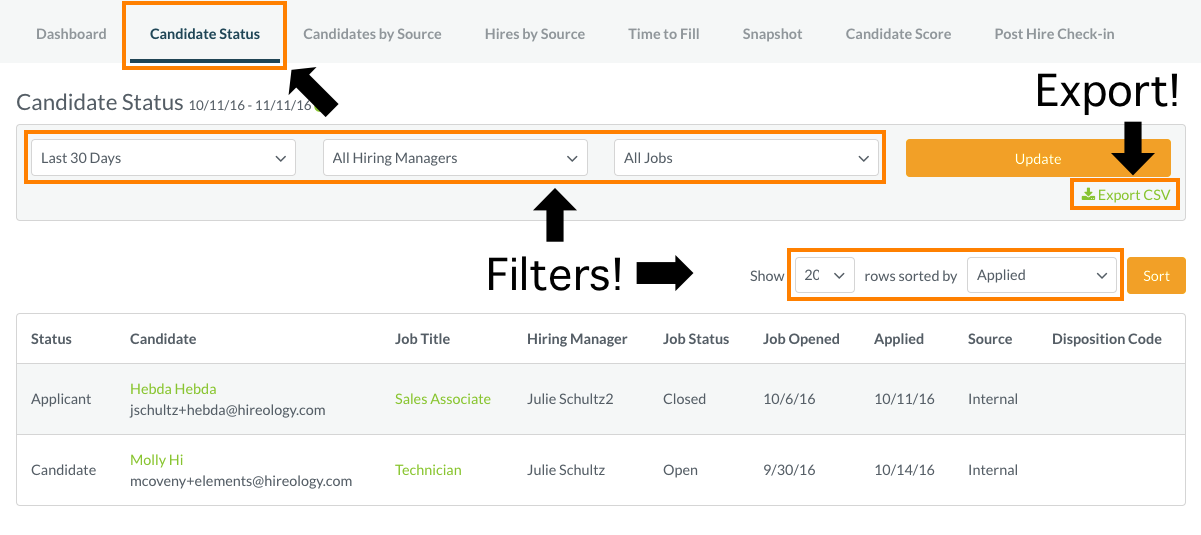
Task: Open the Export CSV link
Action: pyautogui.click(x=1126, y=195)
